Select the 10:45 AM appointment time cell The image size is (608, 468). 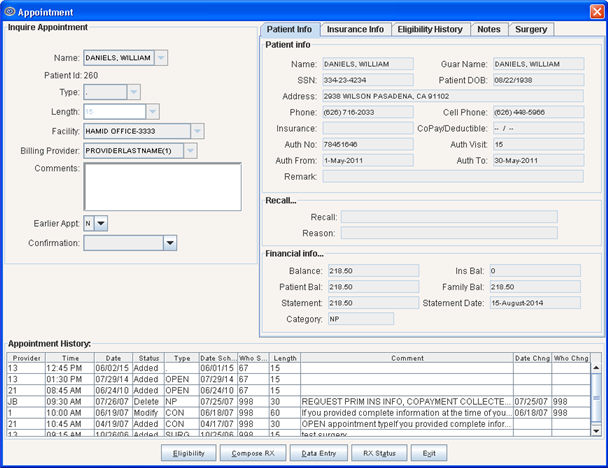(70, 424)
